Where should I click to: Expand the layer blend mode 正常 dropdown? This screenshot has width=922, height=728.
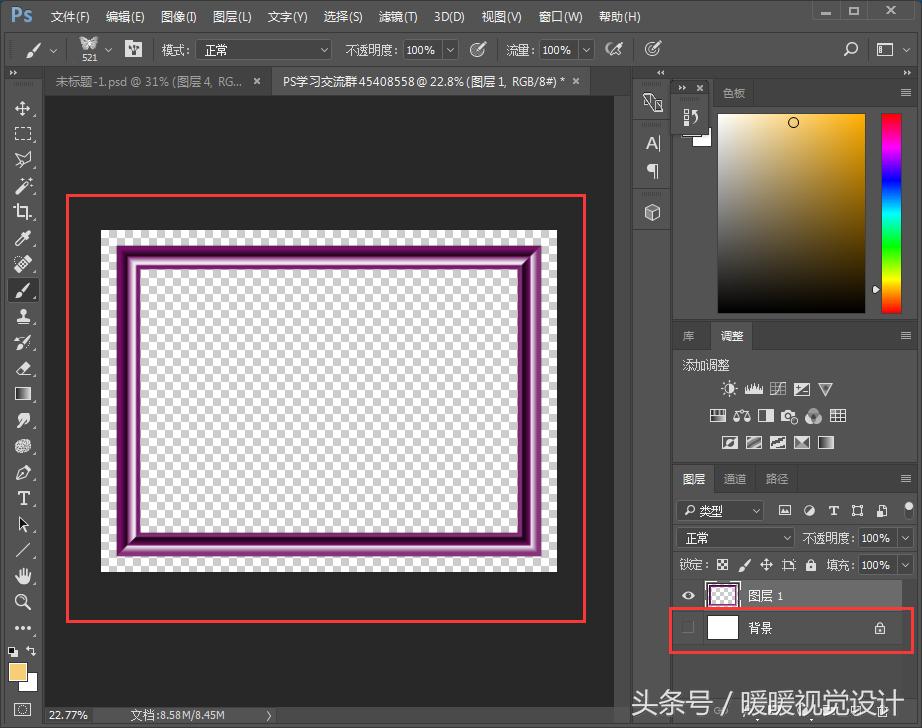tap(735, 538)
